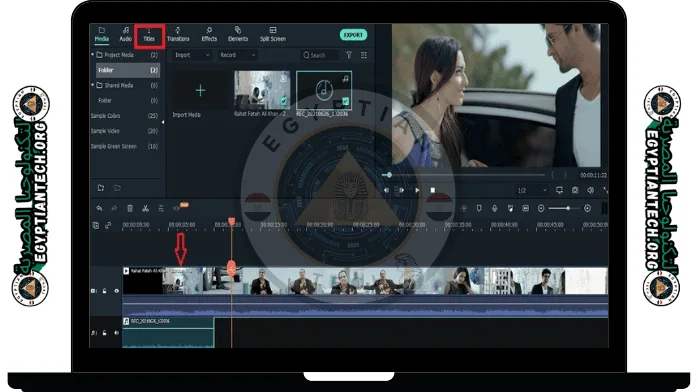
Task: Zoom in on the timeline with the plus icon
Action: pos(588,208)
